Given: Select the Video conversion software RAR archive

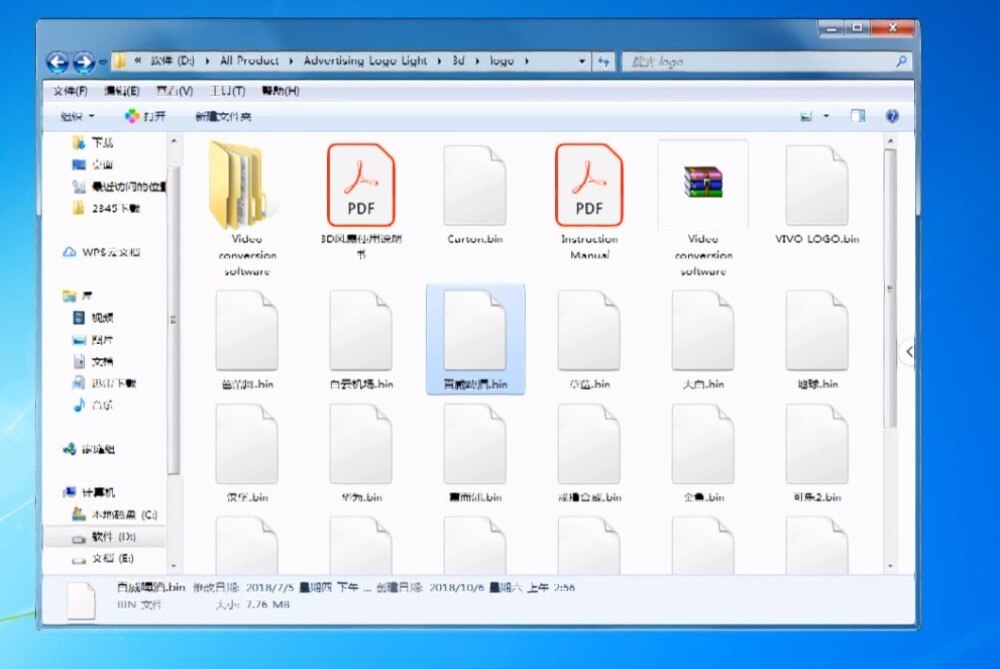Looking at the screenshot, I should coord(703,209).
